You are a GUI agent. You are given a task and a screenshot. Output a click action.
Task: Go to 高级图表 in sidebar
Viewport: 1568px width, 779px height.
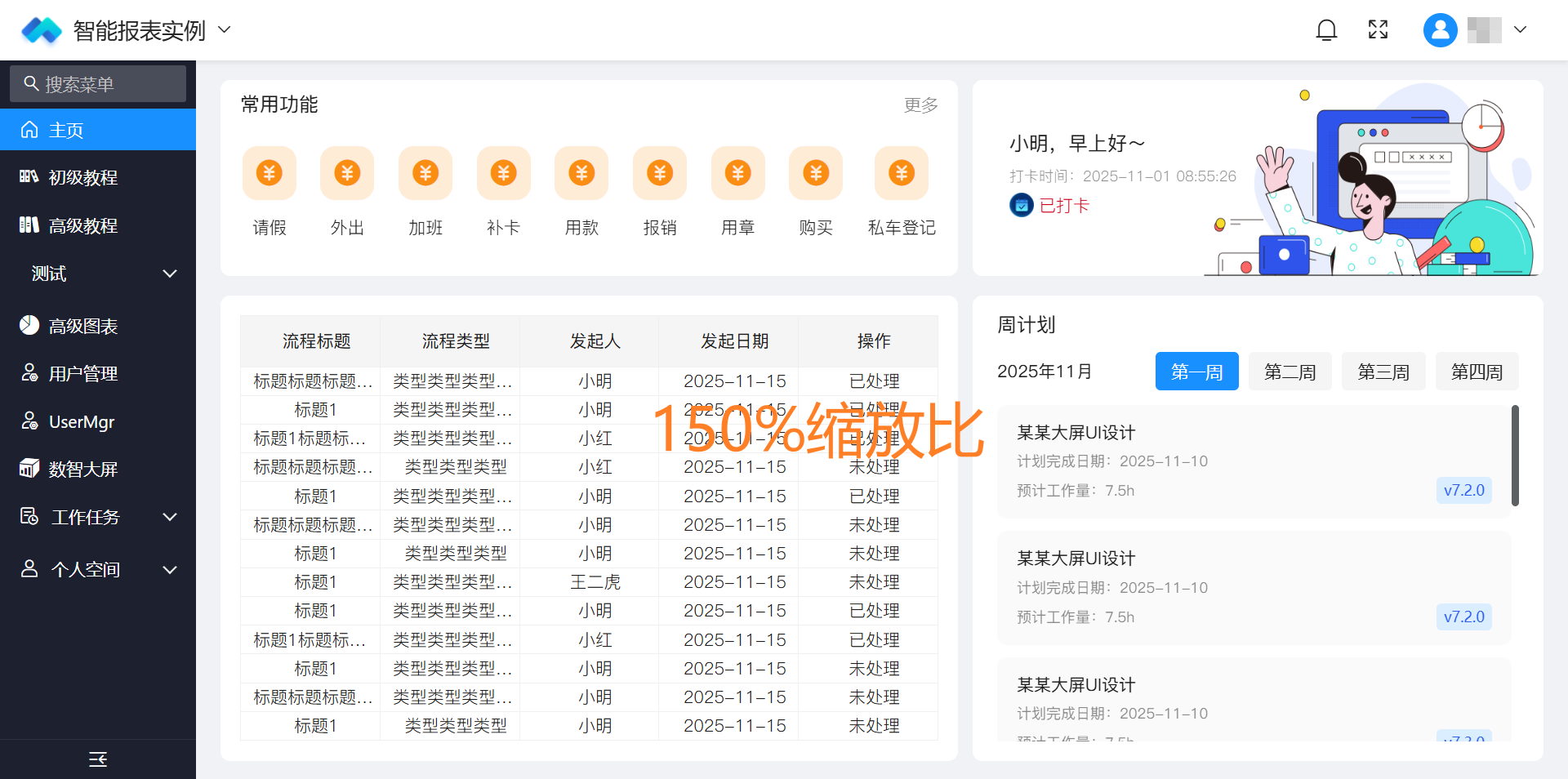pos(83,326)
